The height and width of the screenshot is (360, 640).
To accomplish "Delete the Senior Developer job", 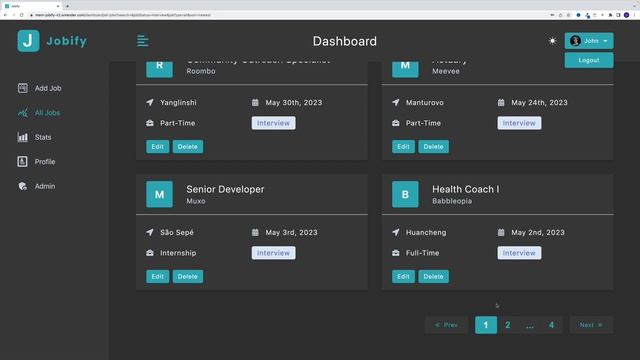I will 188,276.
